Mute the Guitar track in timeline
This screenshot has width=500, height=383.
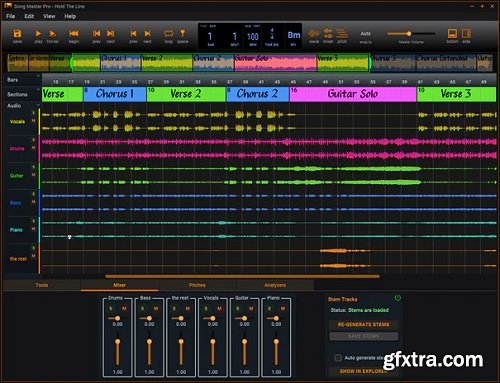(33, 175)
